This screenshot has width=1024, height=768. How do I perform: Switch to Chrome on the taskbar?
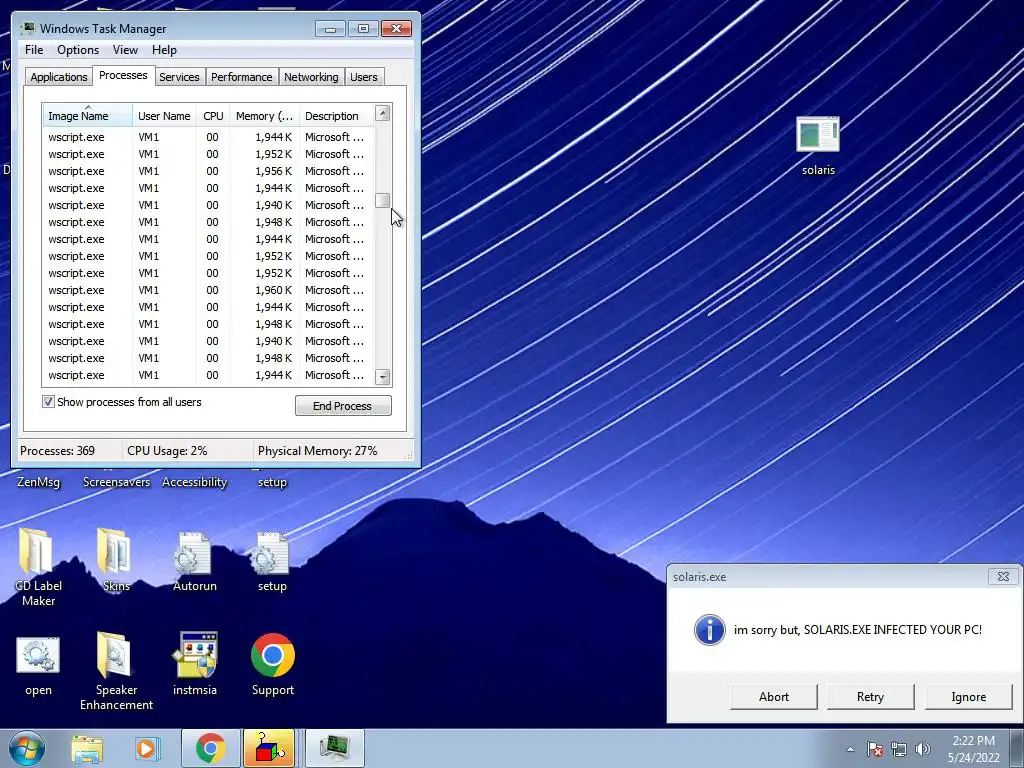coord(210,748)
